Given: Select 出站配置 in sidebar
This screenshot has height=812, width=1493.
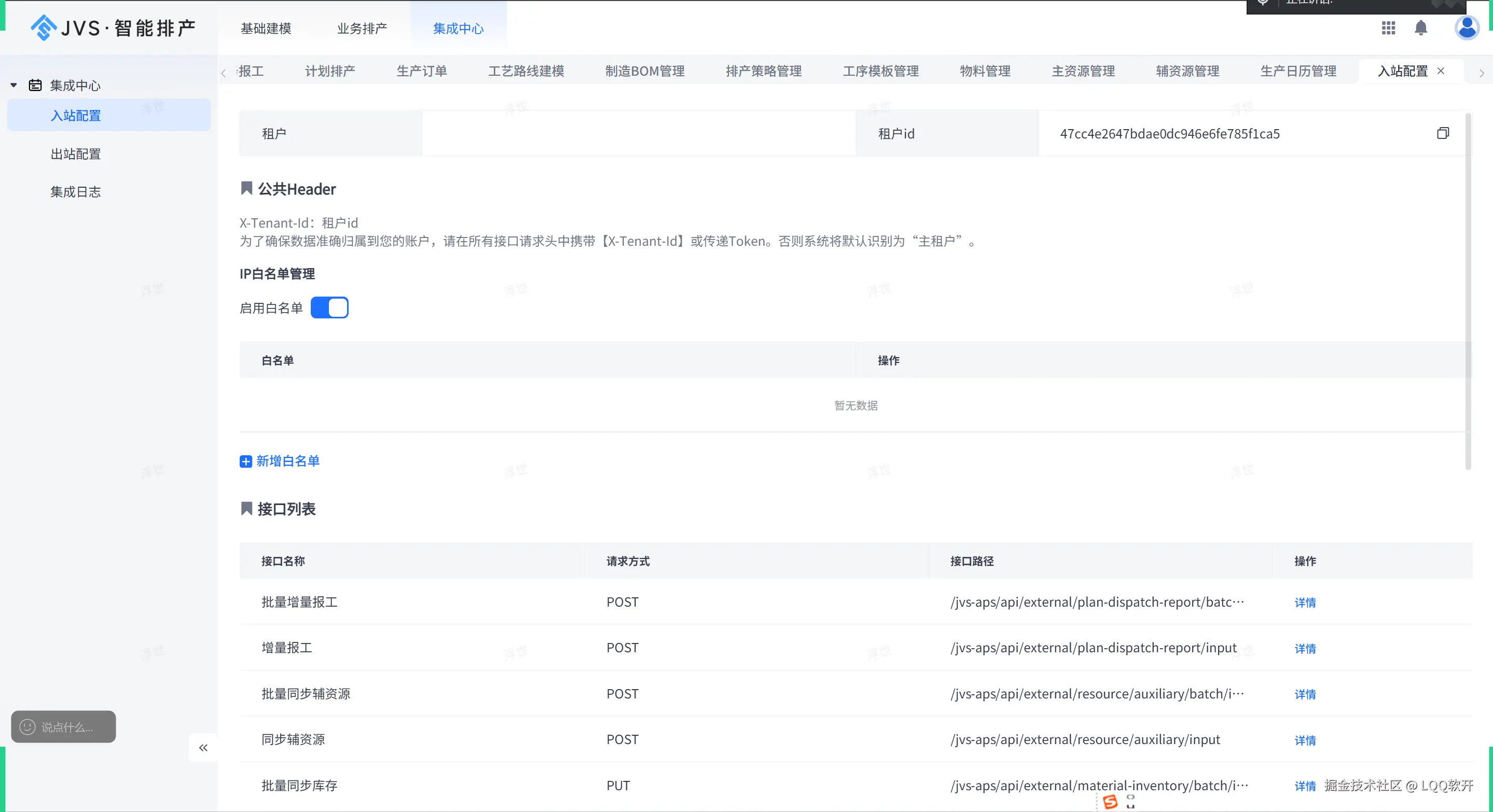Looking at the screenshot, I should click(76, 154).
